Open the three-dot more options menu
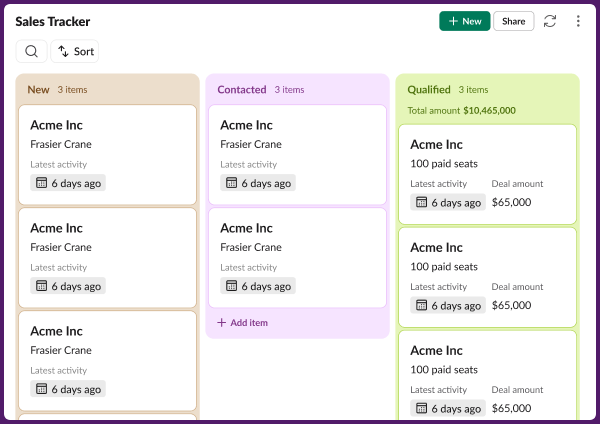Viewport: 600px width, 424px height. [x=578, y=21]
